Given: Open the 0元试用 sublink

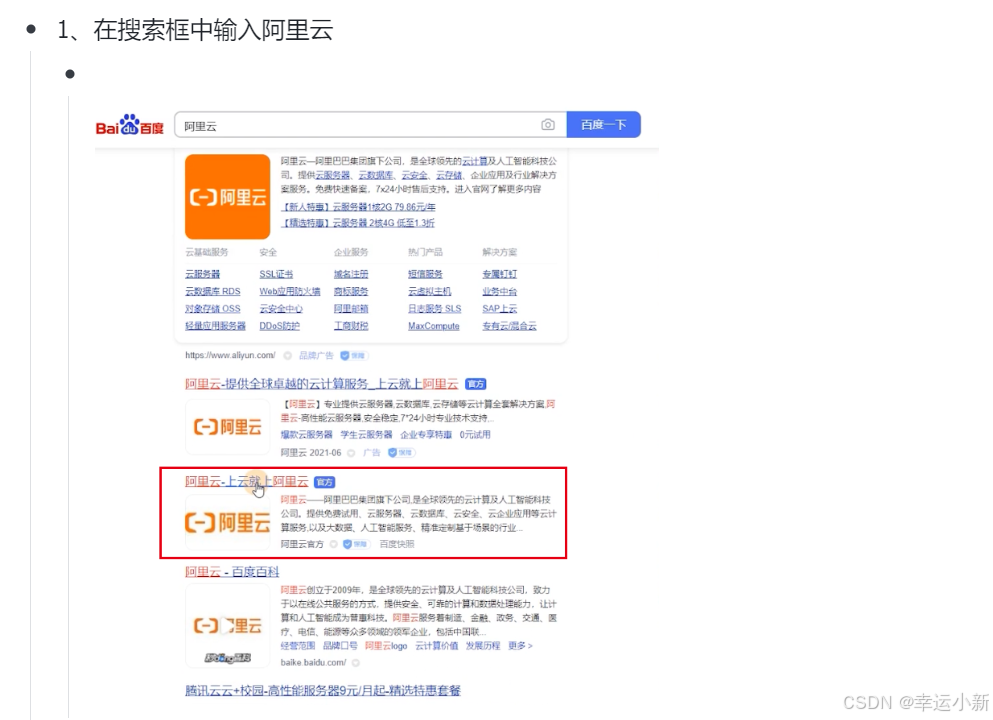Looking at the screenshot, I should pos(475,434).
